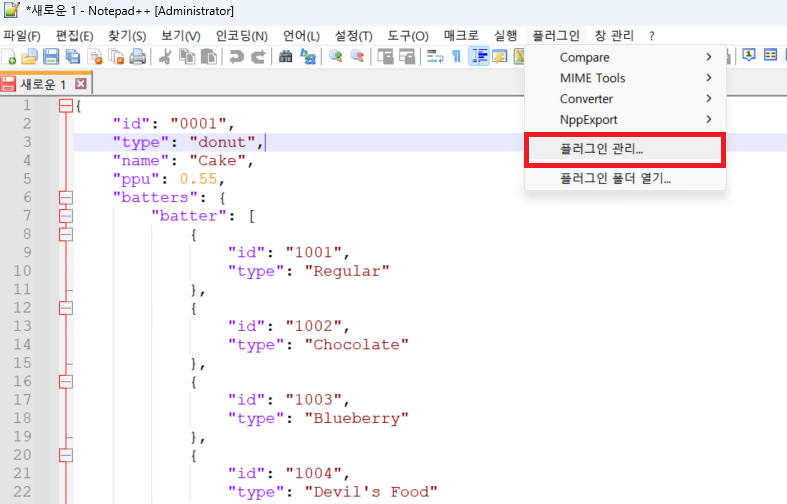
Task: Open the Replace dialog icon
Action: pos(308,56)
